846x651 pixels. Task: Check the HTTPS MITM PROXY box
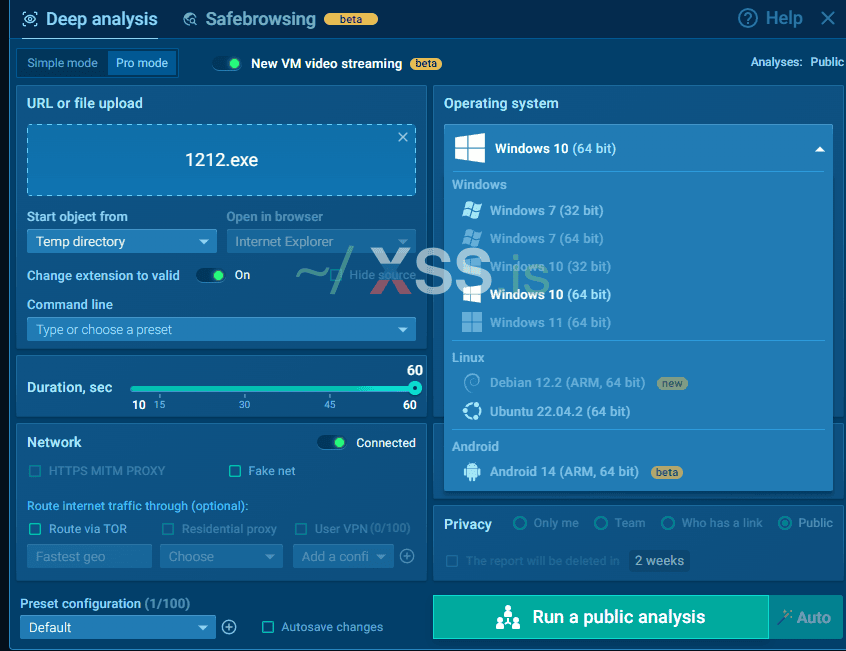coord(35,471)
